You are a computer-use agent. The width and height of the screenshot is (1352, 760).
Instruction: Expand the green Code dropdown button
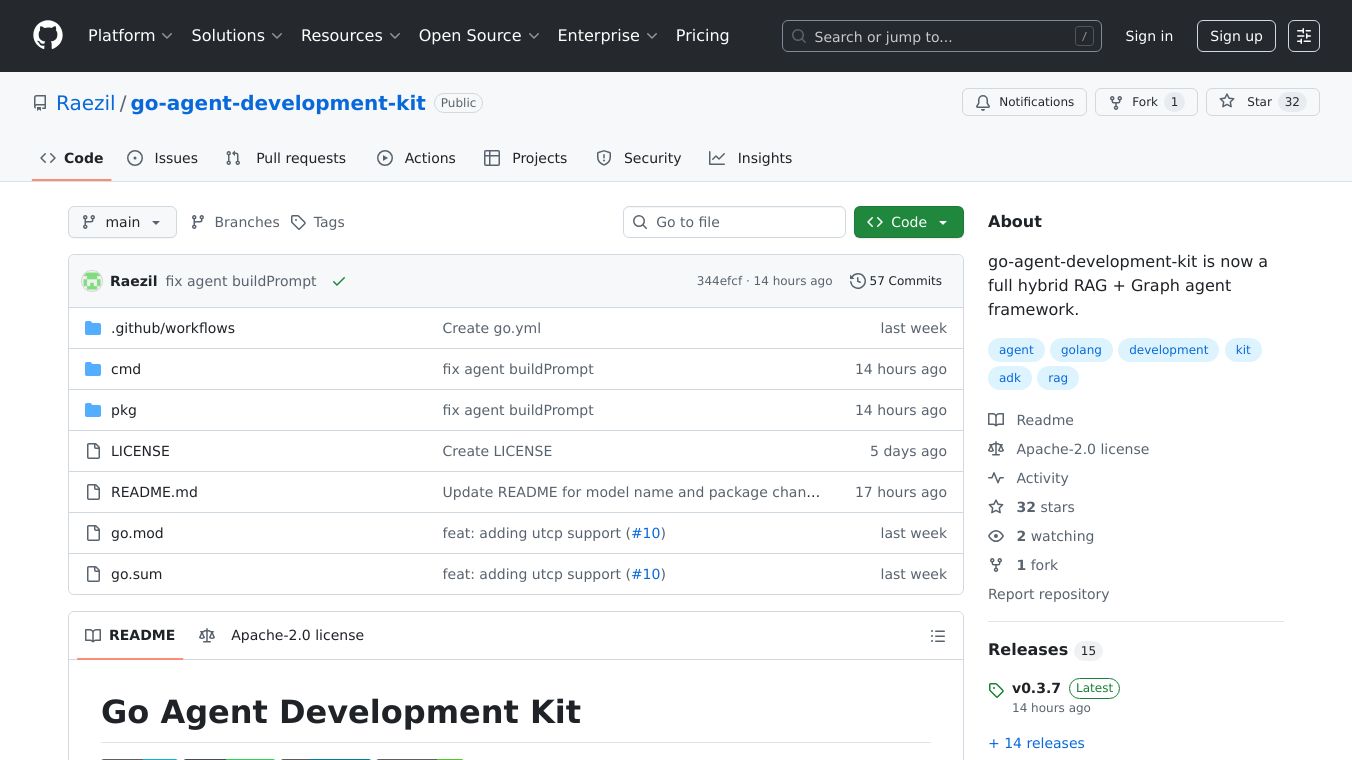tap(908, 222)
